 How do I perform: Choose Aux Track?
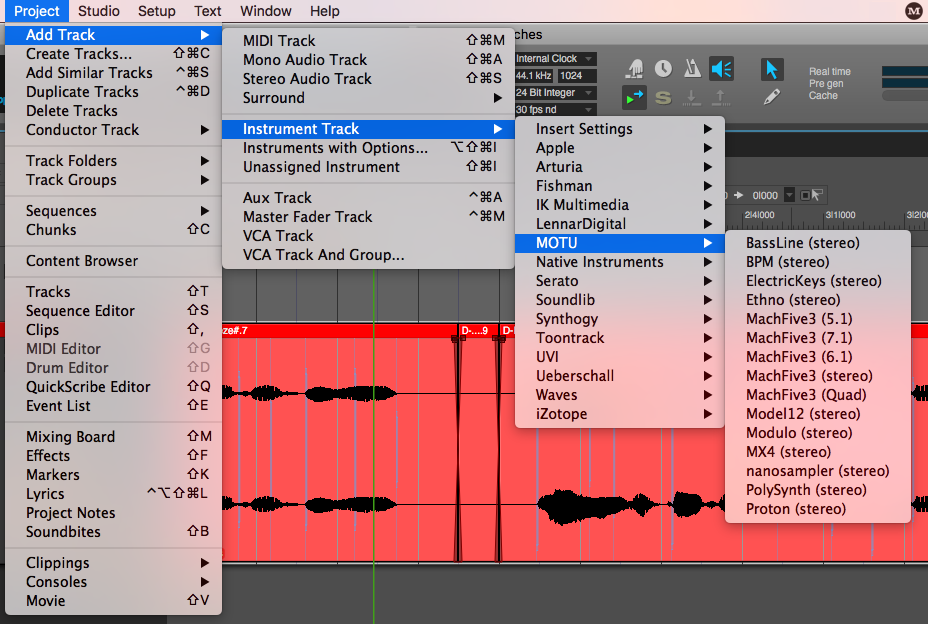coord(368,198)
